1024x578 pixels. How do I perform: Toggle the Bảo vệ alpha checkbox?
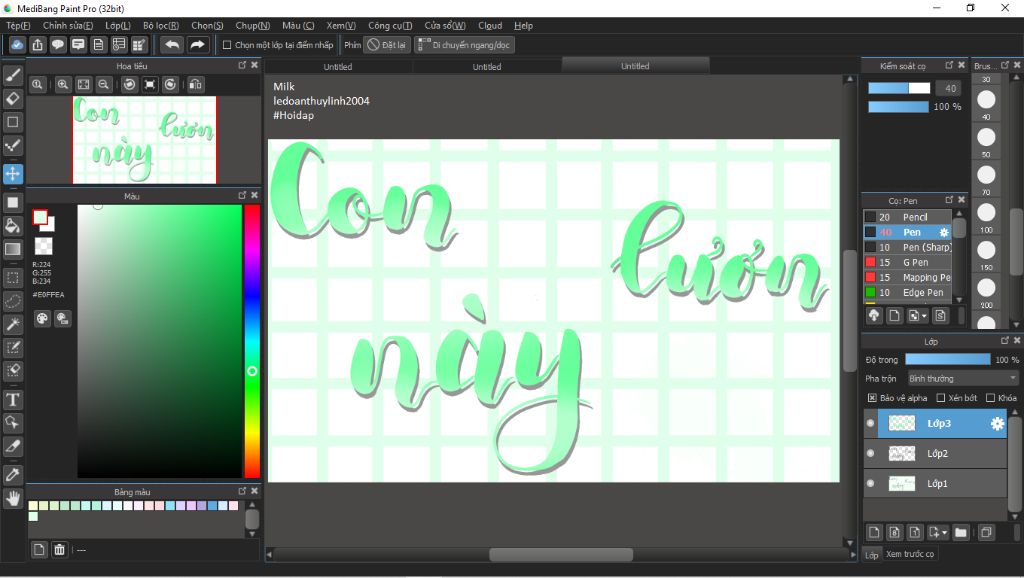coord(872,398)
